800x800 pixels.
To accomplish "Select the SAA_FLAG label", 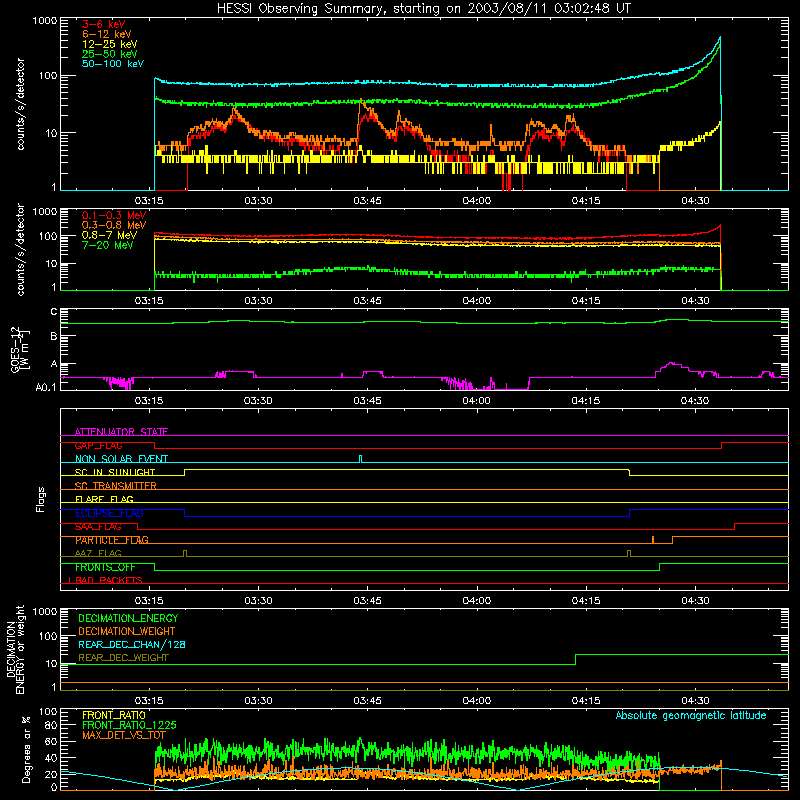I will (98, 526).
